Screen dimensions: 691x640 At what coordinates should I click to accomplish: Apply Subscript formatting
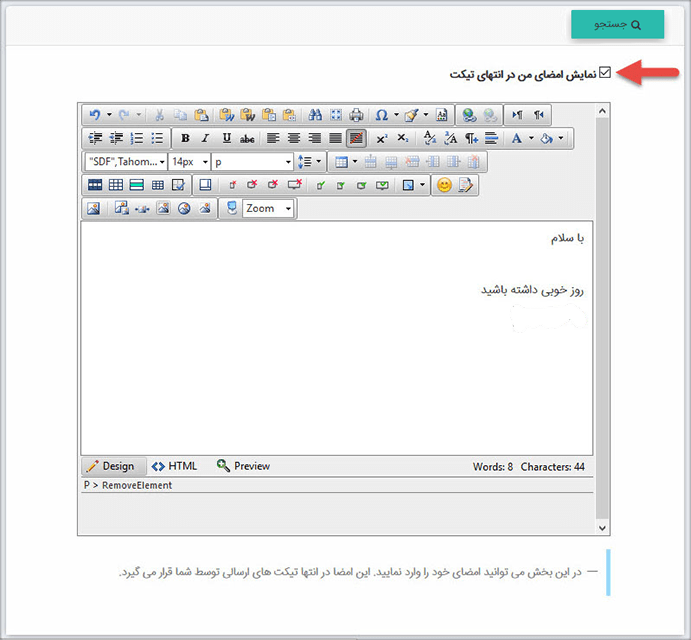tap(402, 138)
